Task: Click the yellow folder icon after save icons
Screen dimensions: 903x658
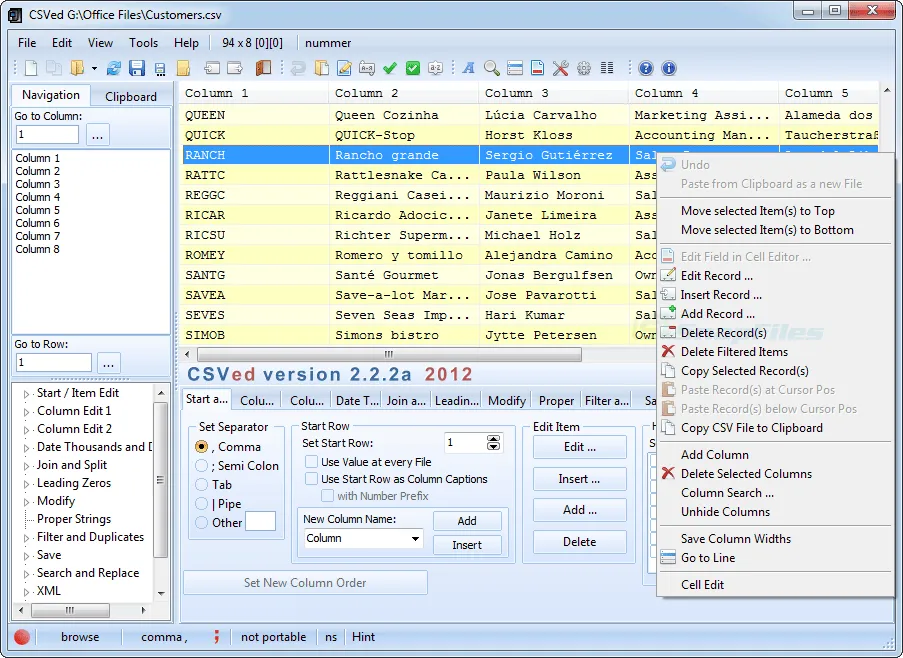Action: coord(183,68)
